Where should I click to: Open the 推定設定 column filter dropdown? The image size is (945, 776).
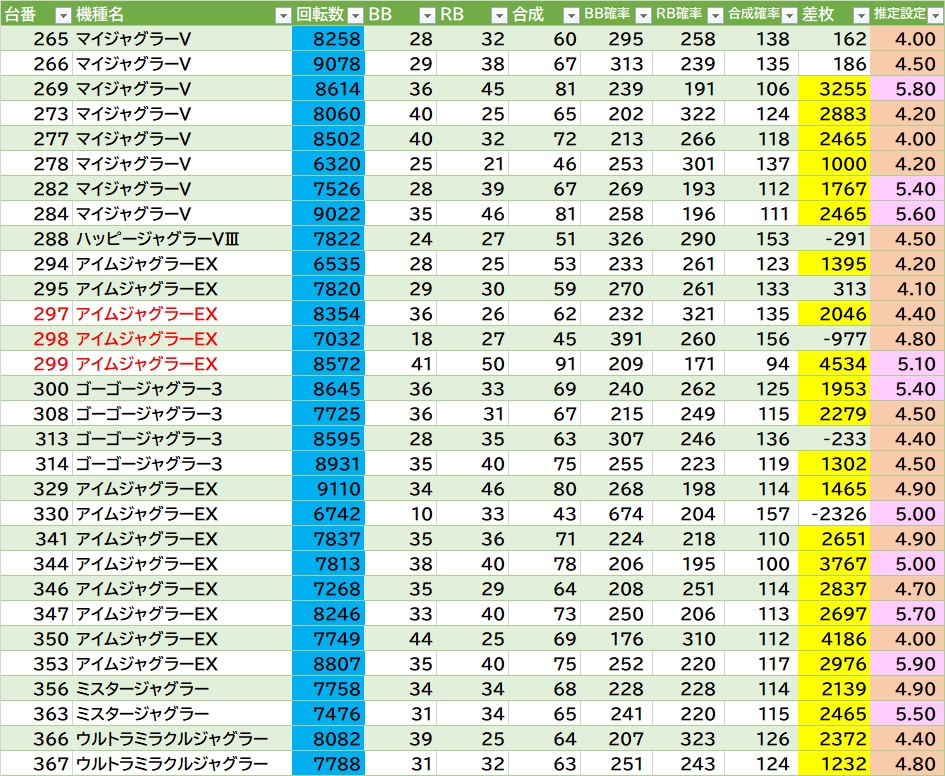(936, 16)
